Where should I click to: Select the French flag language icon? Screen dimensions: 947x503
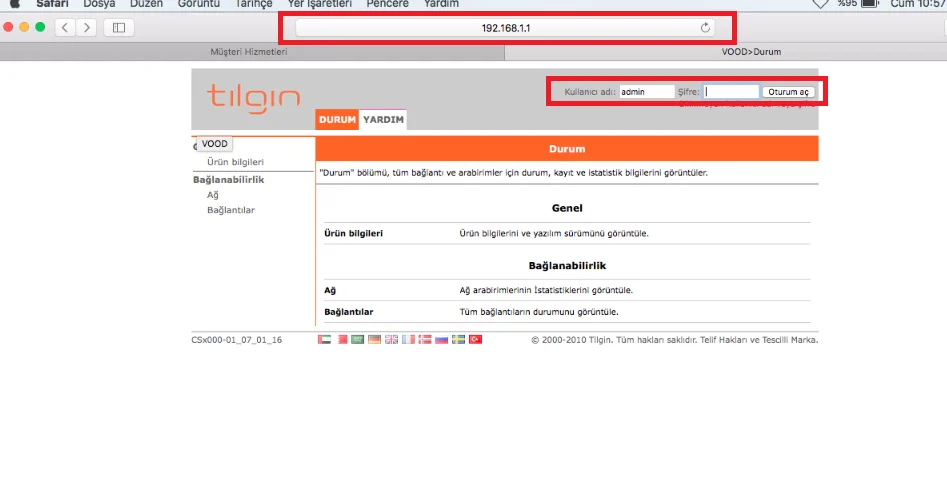coord(408,340)
